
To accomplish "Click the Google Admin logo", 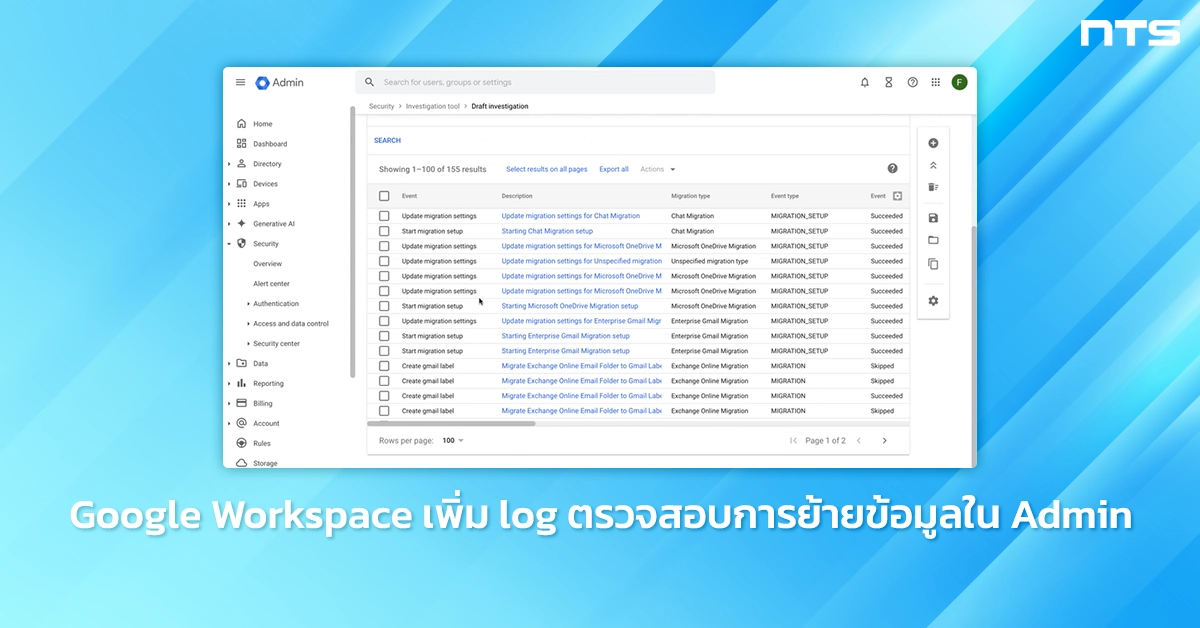I will 279,82.
